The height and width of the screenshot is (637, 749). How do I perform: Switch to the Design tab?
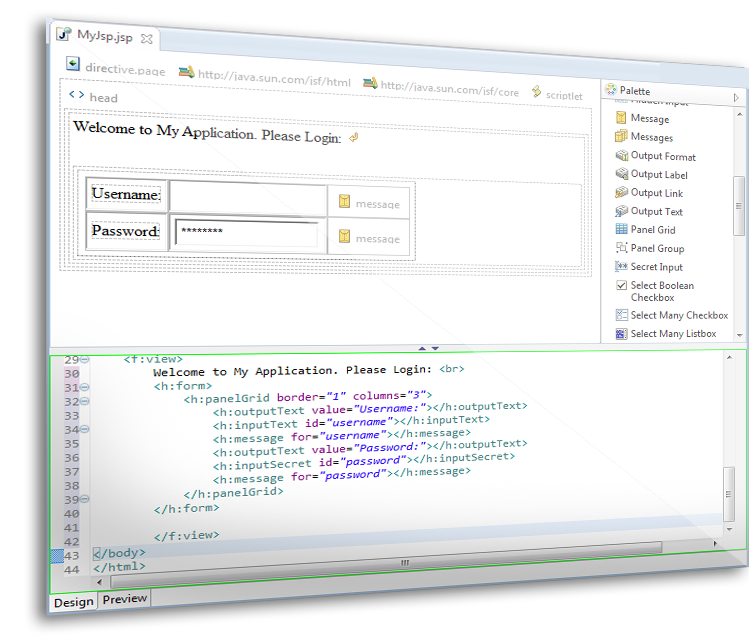pyautogui.click(x=73, y=602)
